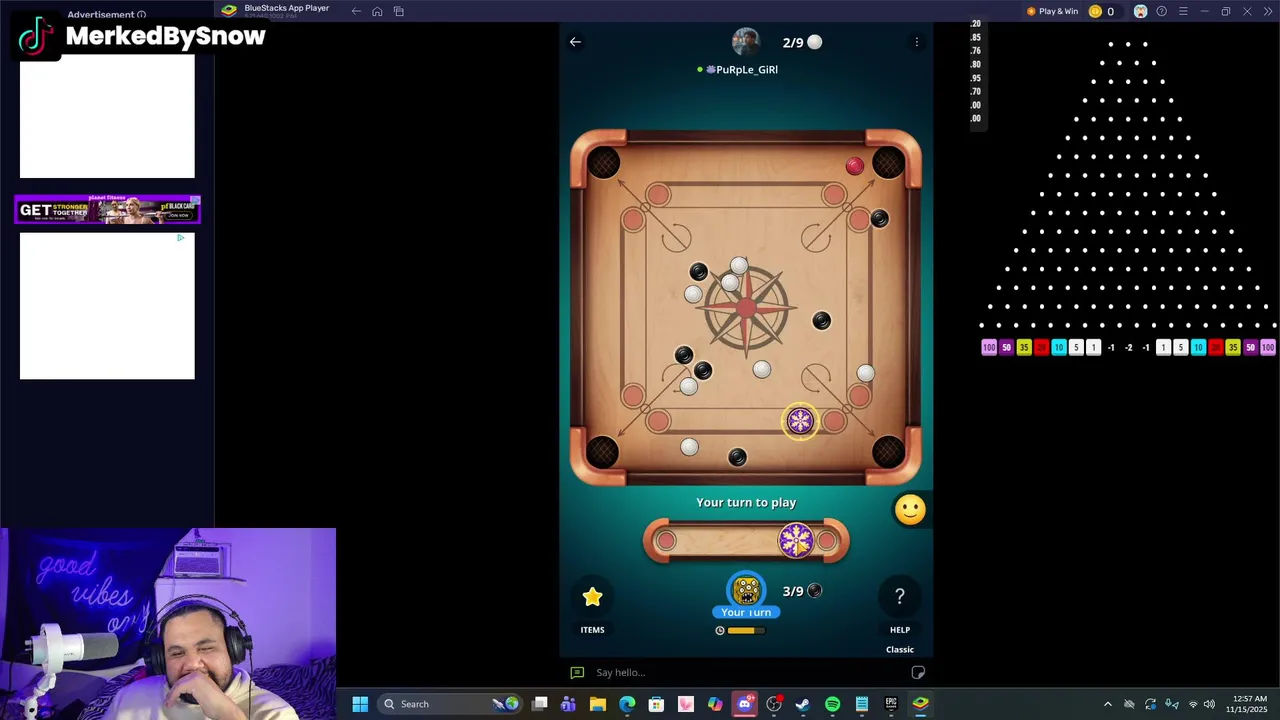Open HELP question mark
Image resolution: width=1280 pixels, height=720 pixels.
(899, 597)
